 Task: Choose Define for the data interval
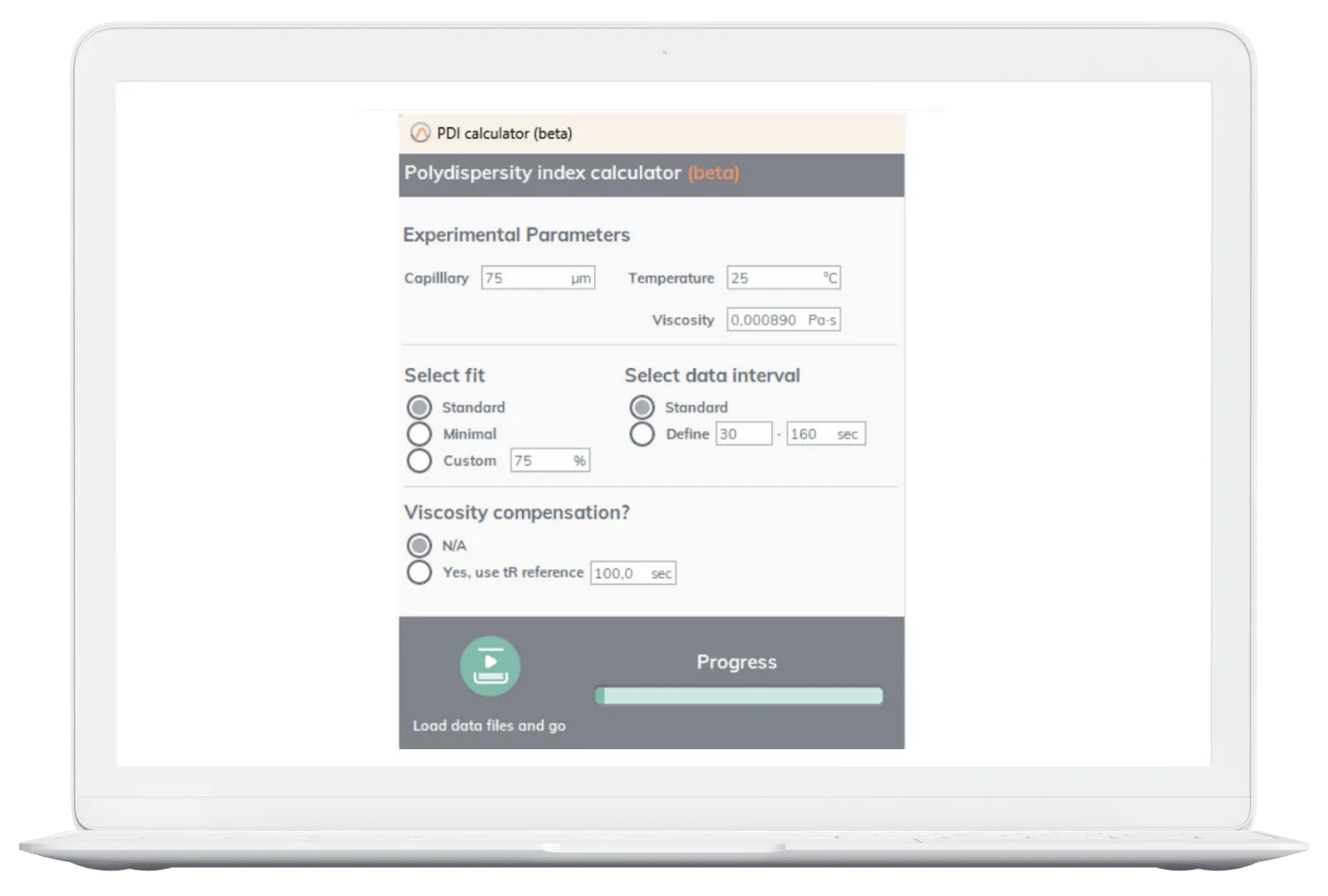[643, 433]
